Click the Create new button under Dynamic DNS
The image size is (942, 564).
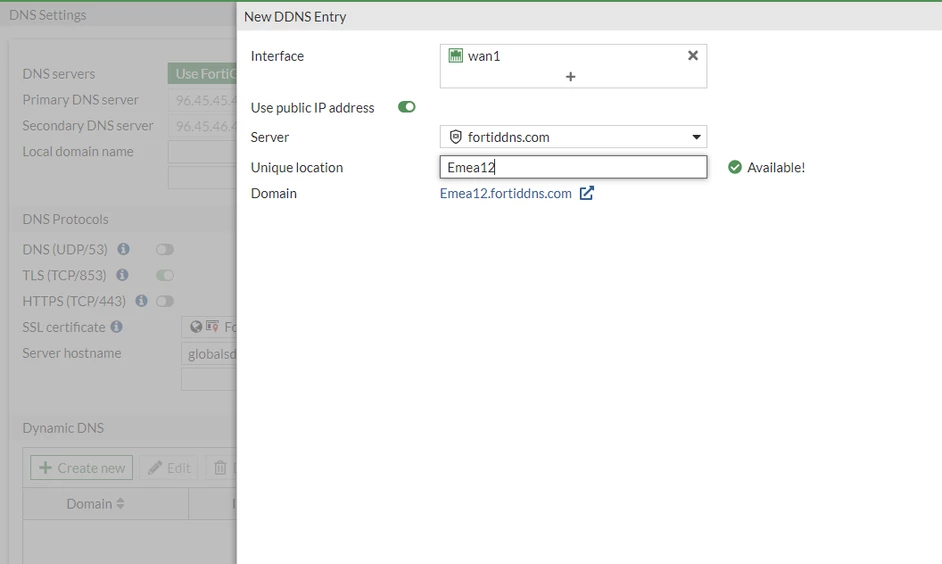[x=82, y=468]
